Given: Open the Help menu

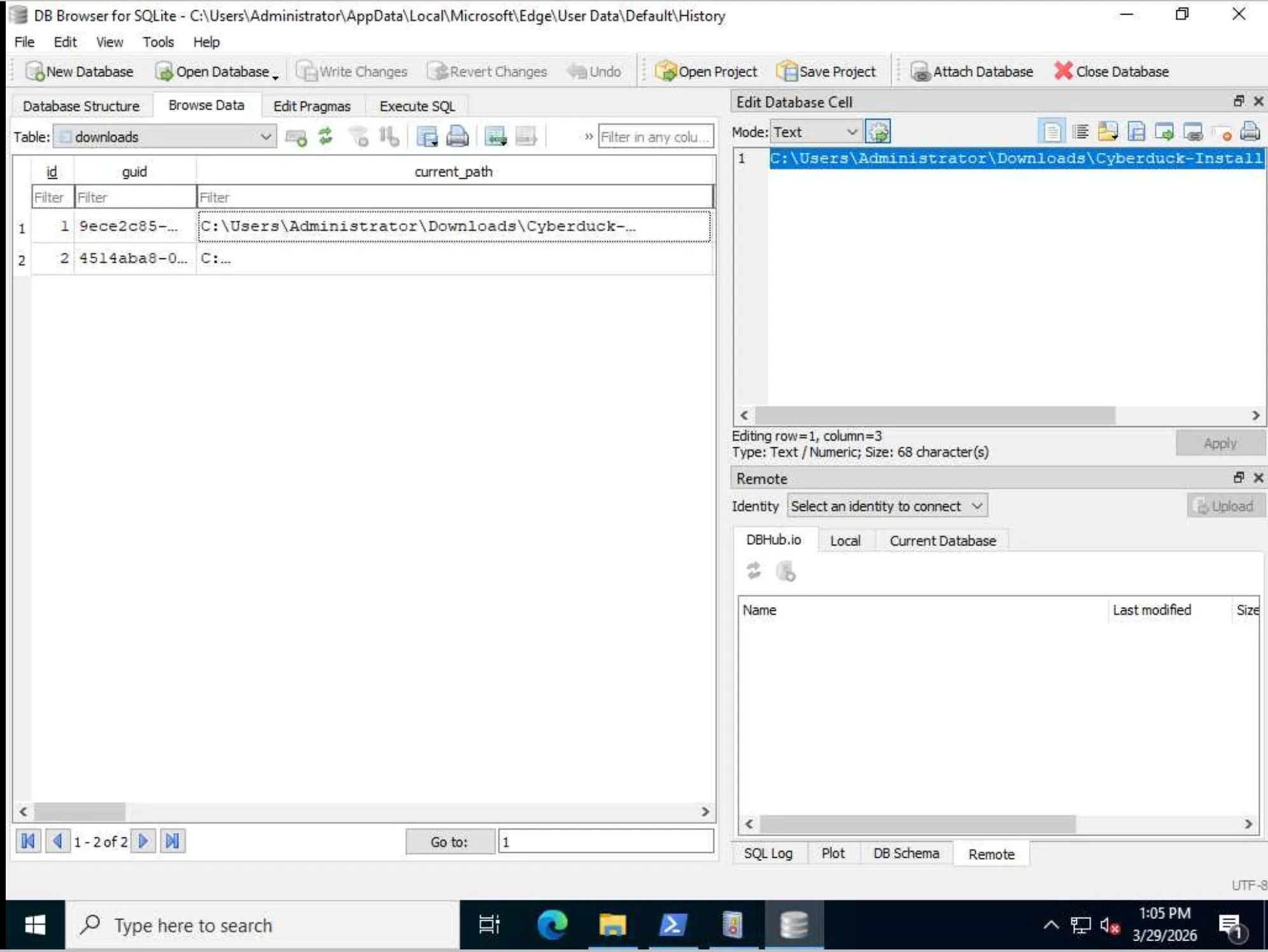Looking at the screenshot, I should [x=206, y=42].
